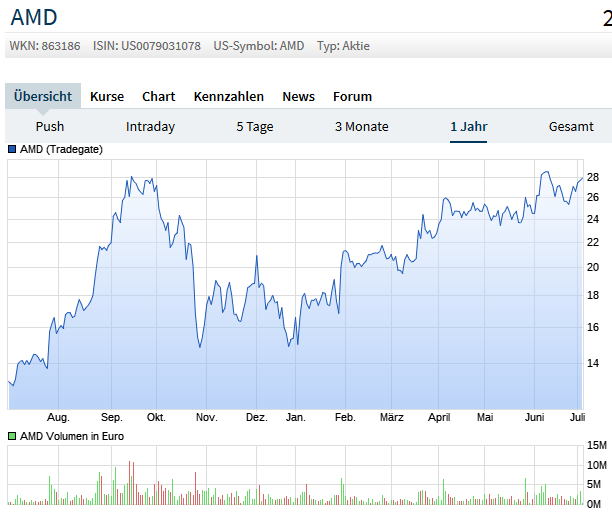The width and height of the screenshot is (612, 518).
Task: Click the Dez. axis label
Action: click(x=256, y=417)
